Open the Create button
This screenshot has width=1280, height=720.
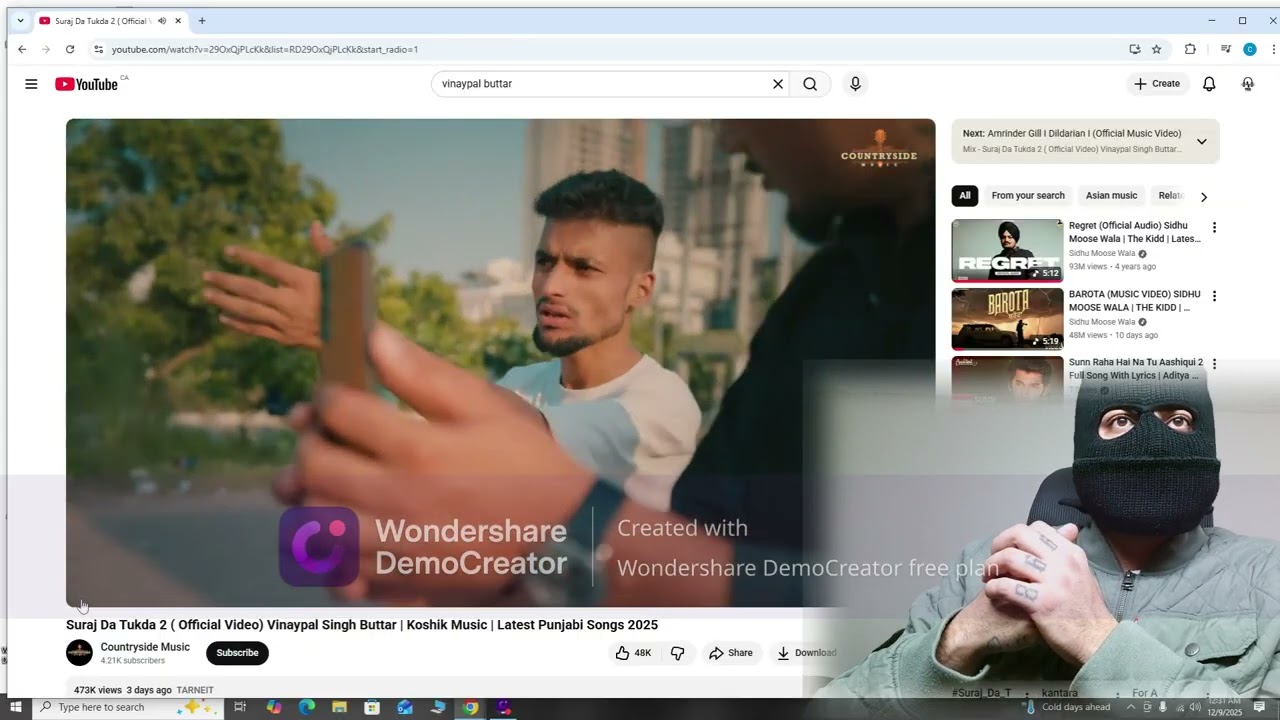[x=1157, y=84]
